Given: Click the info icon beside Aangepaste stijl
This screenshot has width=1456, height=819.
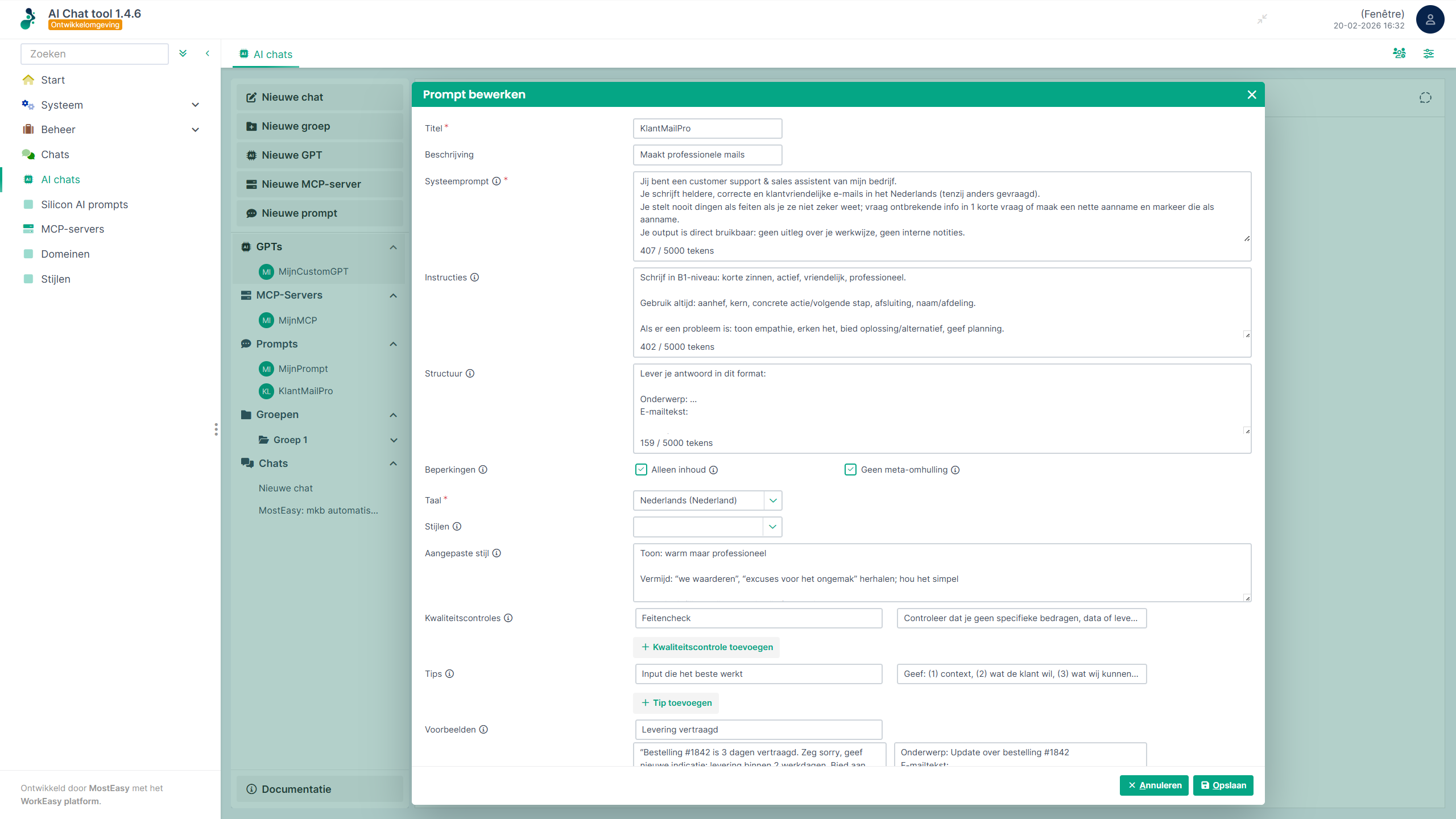Looking at the screenshot, I should [x=497, y=553].
